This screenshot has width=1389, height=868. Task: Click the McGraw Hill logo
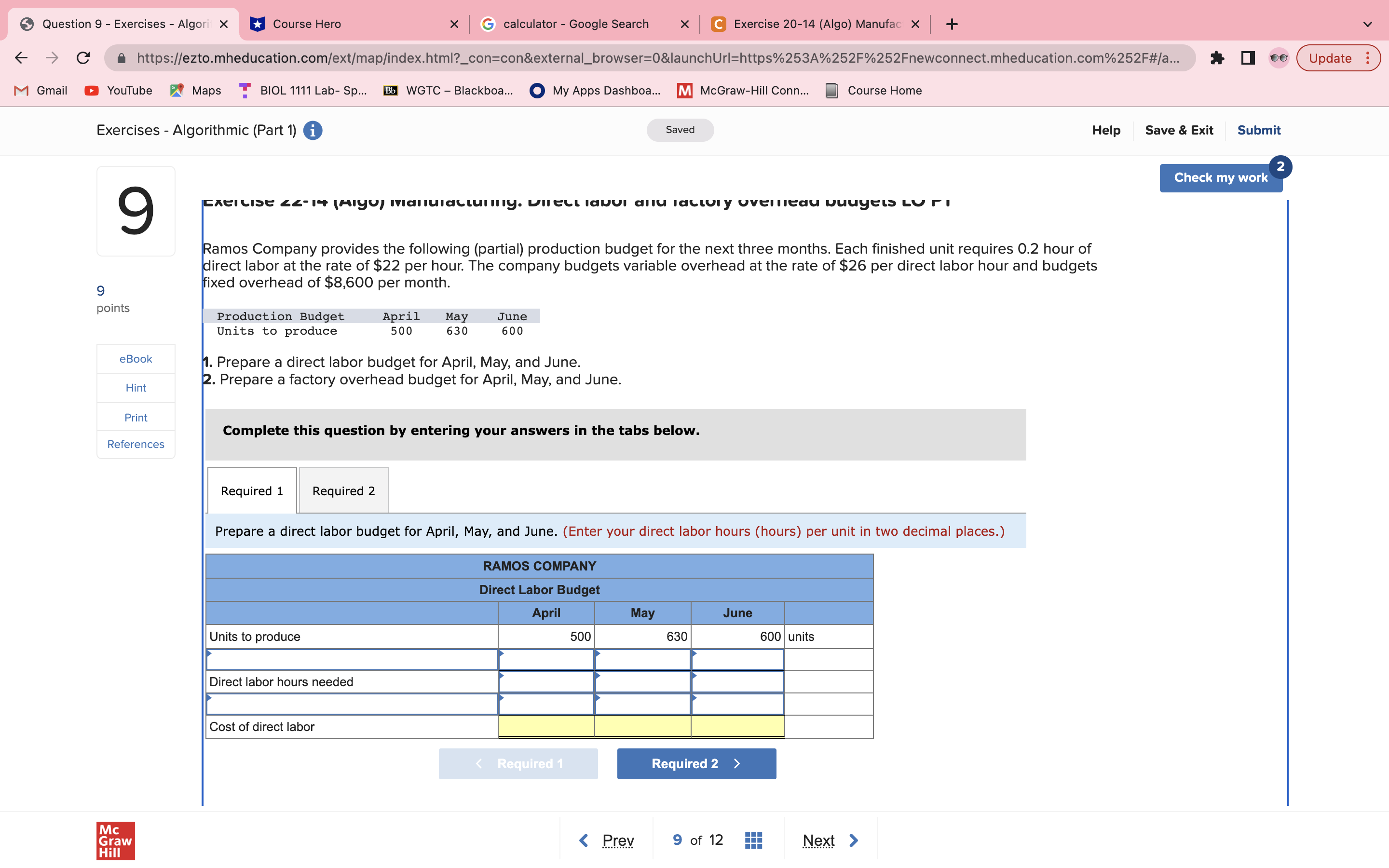(115, 841)
